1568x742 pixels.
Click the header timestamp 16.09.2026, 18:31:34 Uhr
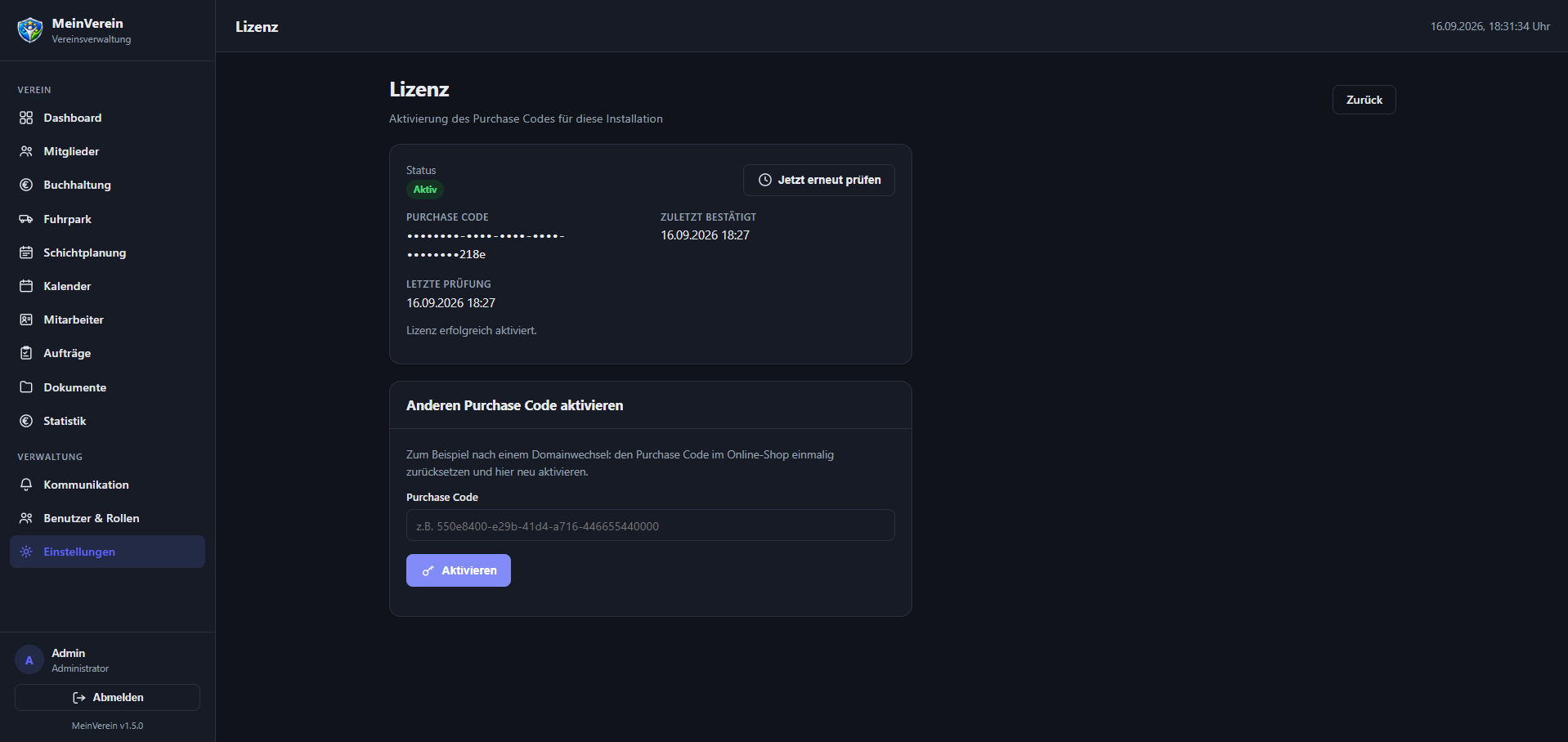[1490, 26]
